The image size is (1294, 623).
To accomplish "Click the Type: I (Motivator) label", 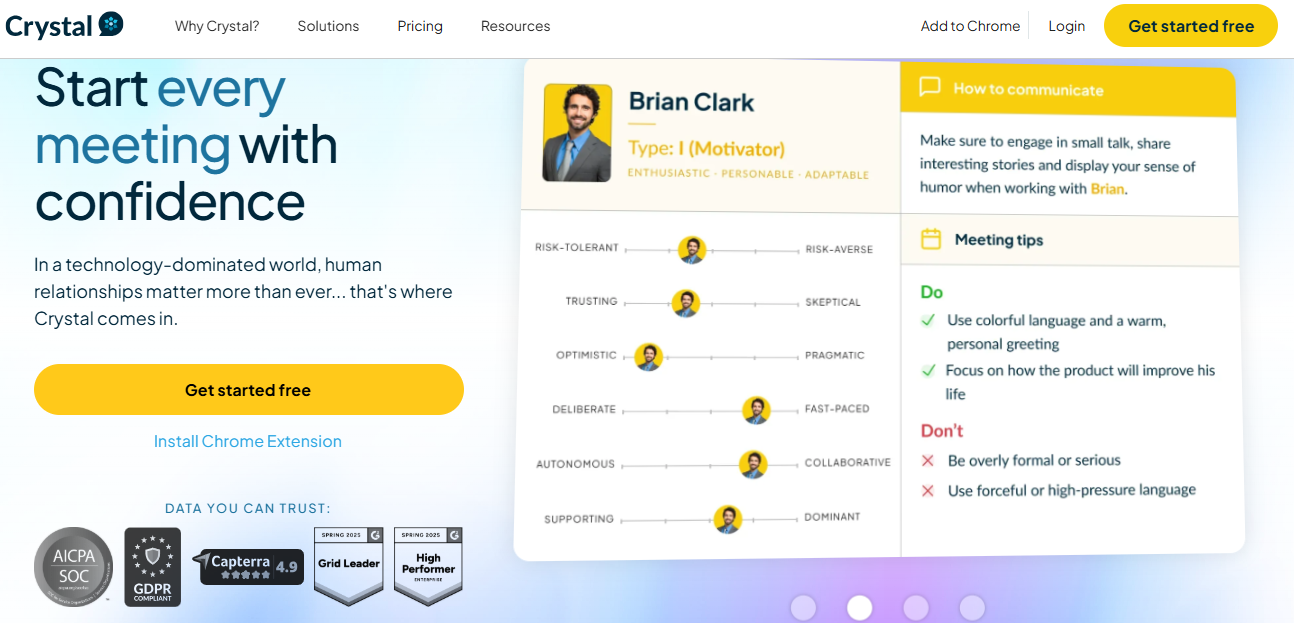I will coord(706,149).
